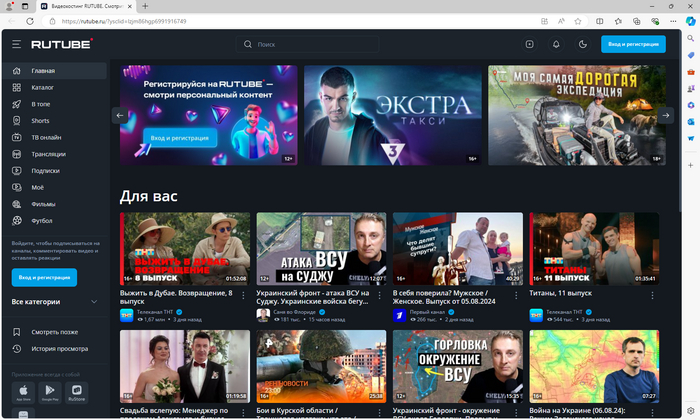Click the page vertical scrollbar
Viewport: 700px width, 420px height.
[x=679, y=121]
